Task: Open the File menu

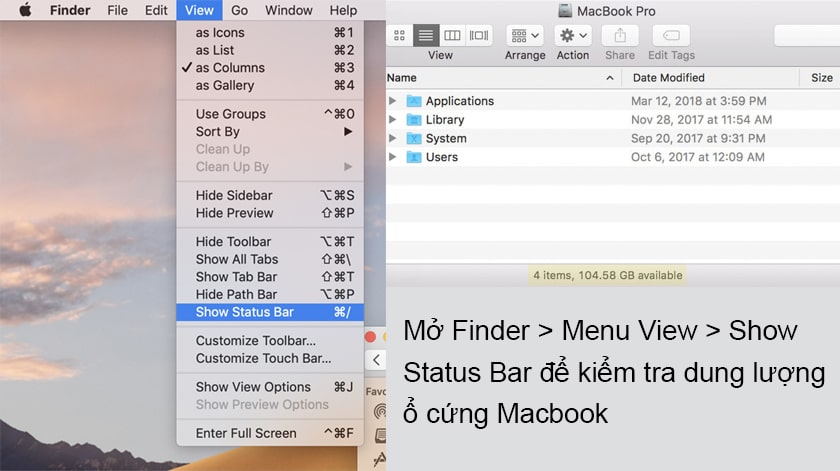Action: [x=117, y=10]
